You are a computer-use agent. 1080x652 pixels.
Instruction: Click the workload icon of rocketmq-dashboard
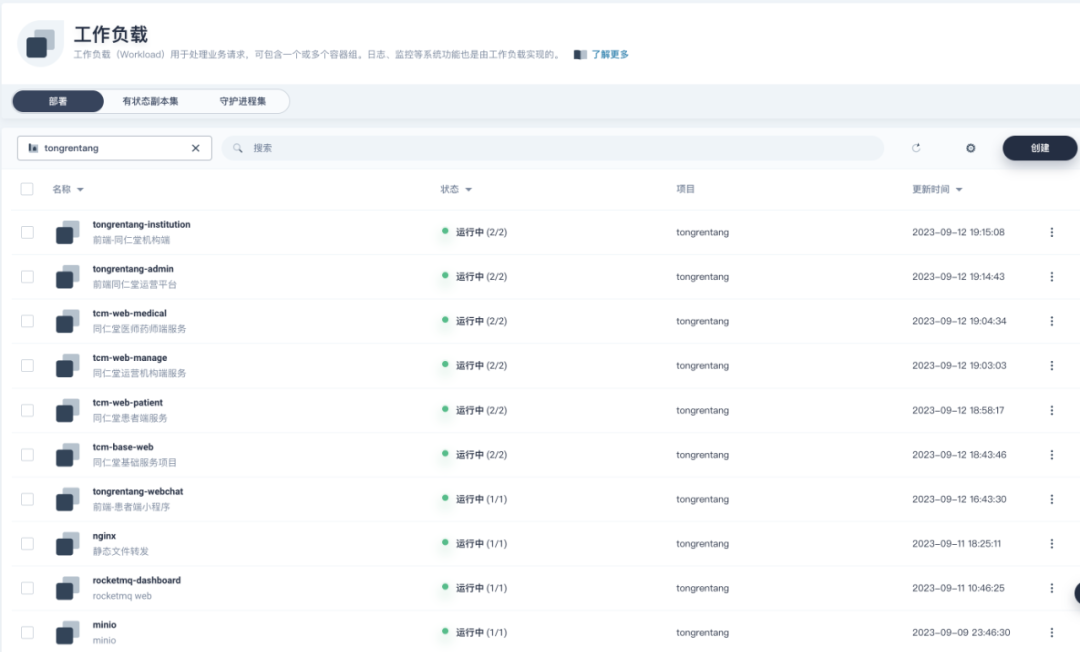click(x=68, y=588)
